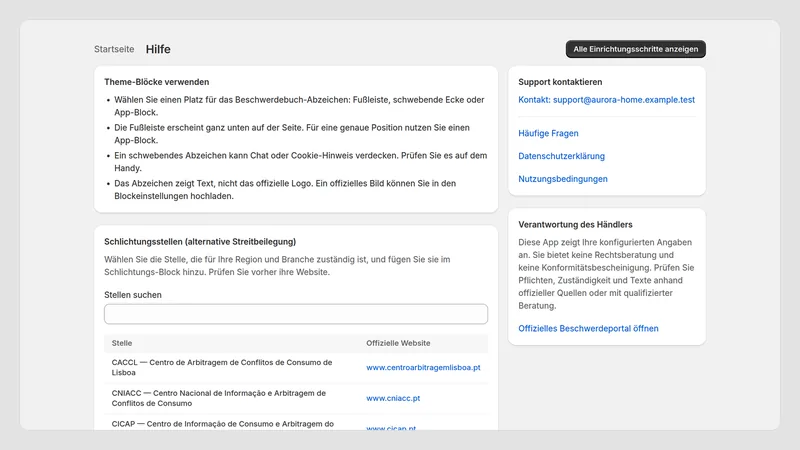Click Theme-Blöcke verwenden heading
Screen dimensions: 800x450
point(157,82)
